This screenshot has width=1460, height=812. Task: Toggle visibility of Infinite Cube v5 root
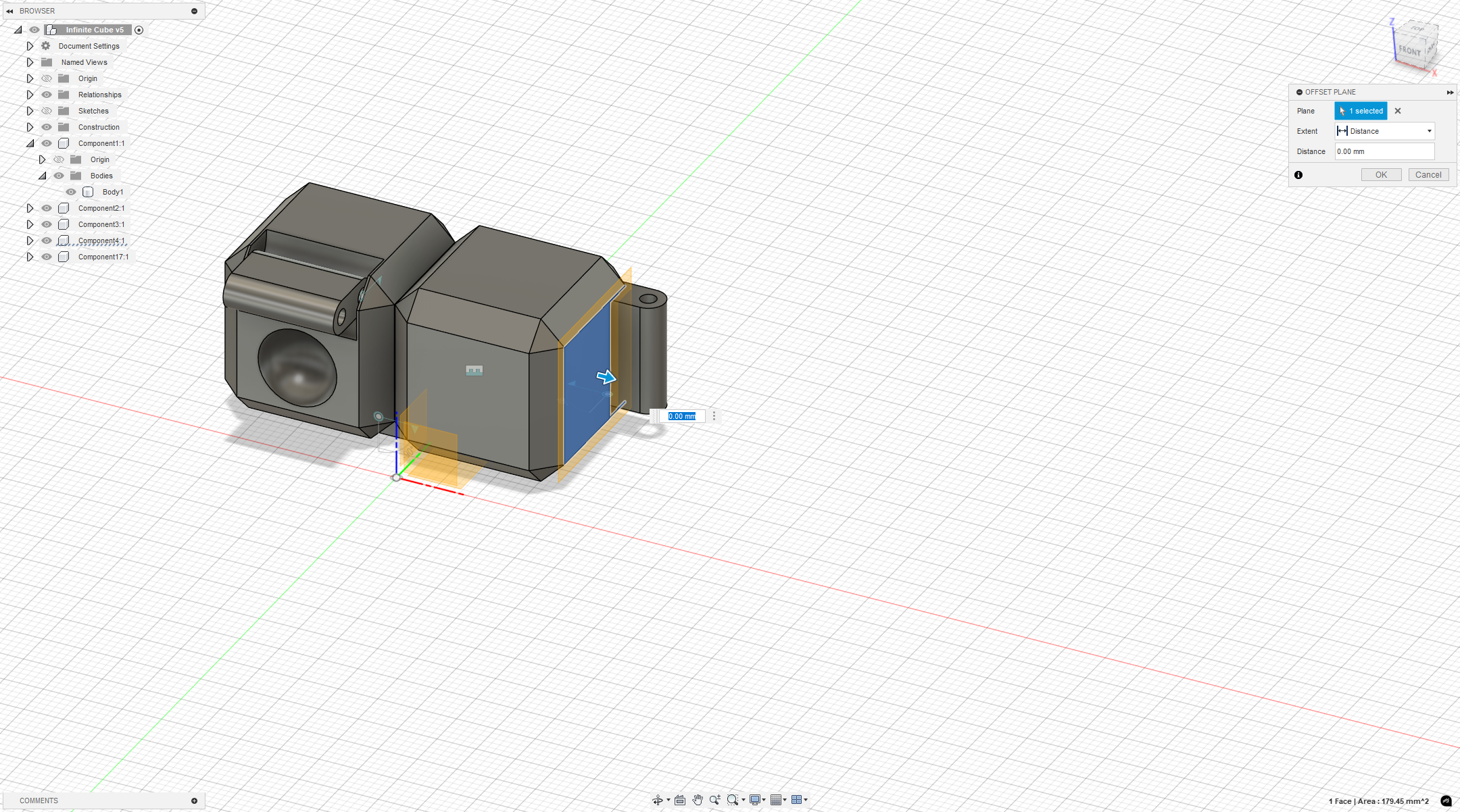coord(34,30)
